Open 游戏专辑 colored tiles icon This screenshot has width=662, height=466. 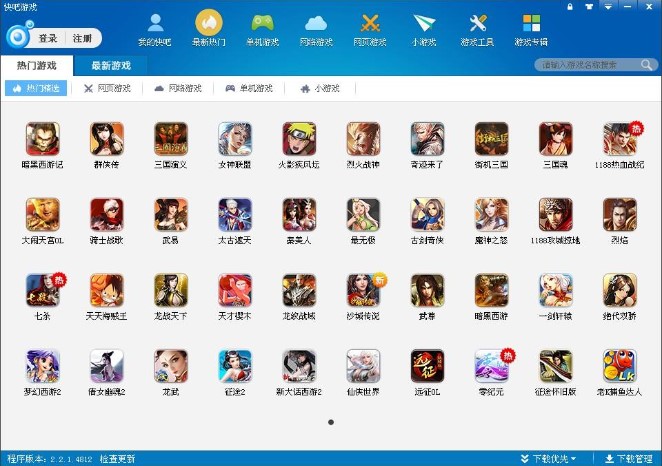click(531, 24)
